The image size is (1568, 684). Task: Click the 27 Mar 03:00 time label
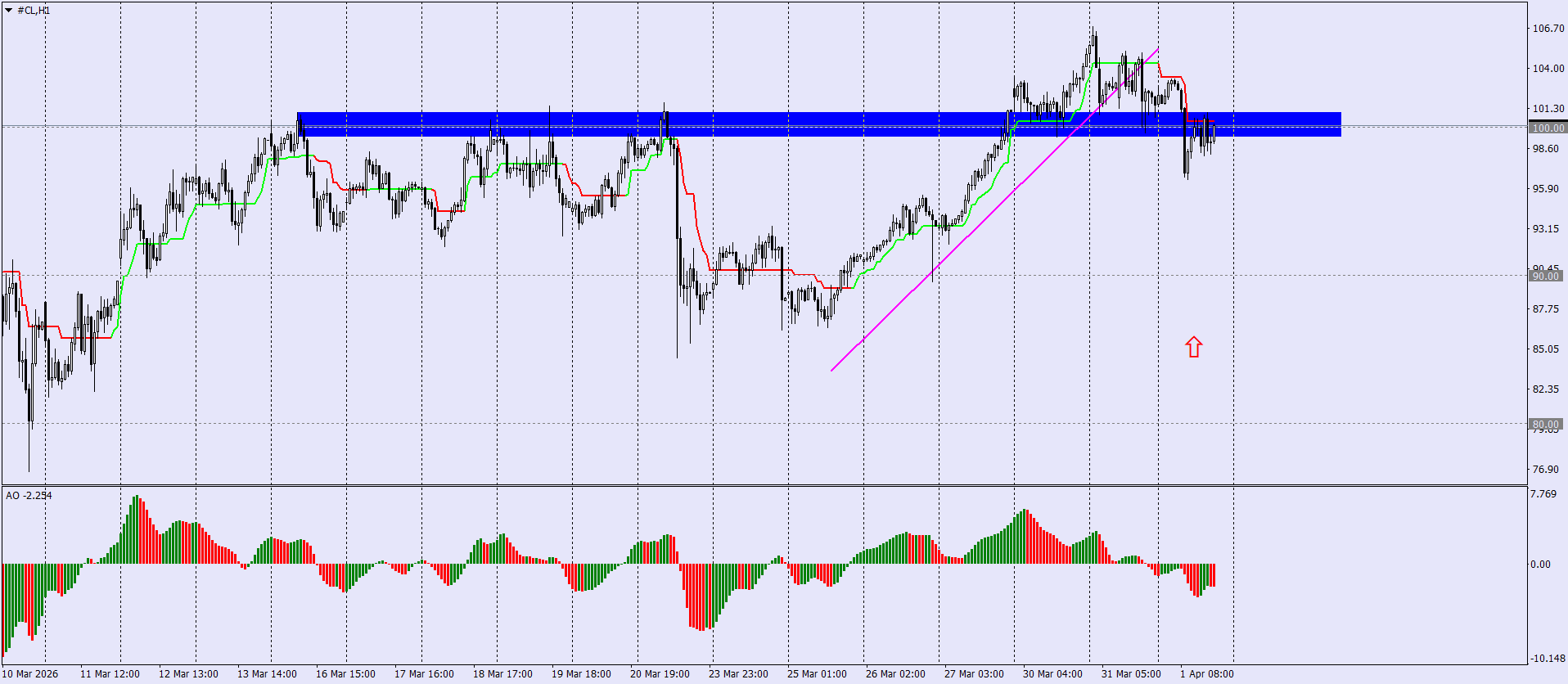974,674
